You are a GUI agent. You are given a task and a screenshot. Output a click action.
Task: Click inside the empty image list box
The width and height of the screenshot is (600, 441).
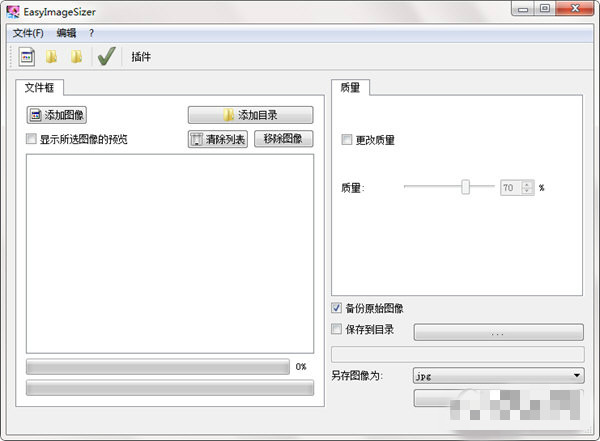point(170,253)
